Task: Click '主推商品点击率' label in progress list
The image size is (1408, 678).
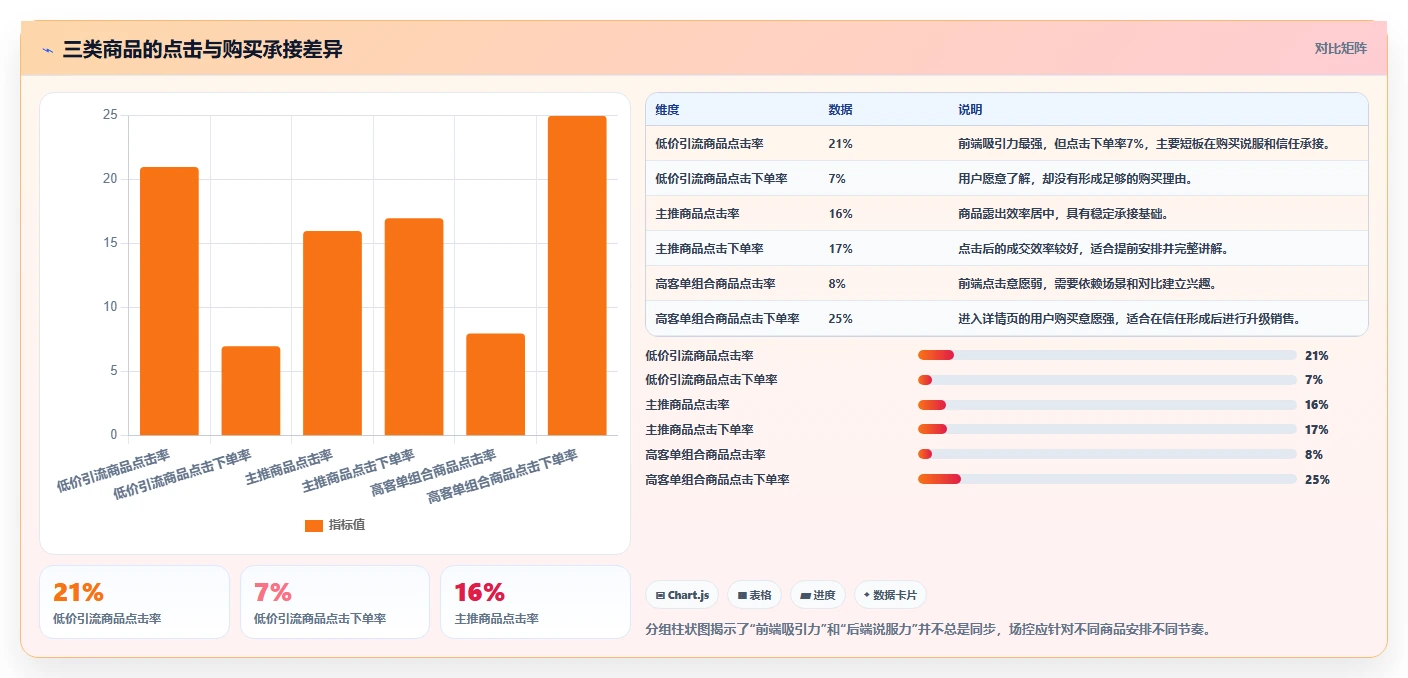Action: [x=687, y=405]
